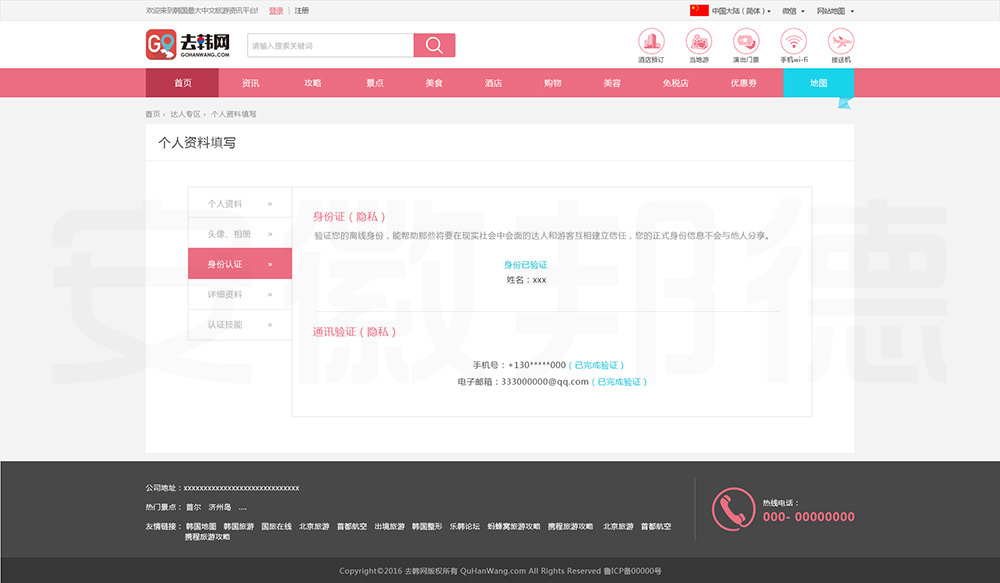The height and width of the screenshot is (583, 1000).
Task: Expand the 微信 dropdown in top bar
Action: [x=793, y=11]
